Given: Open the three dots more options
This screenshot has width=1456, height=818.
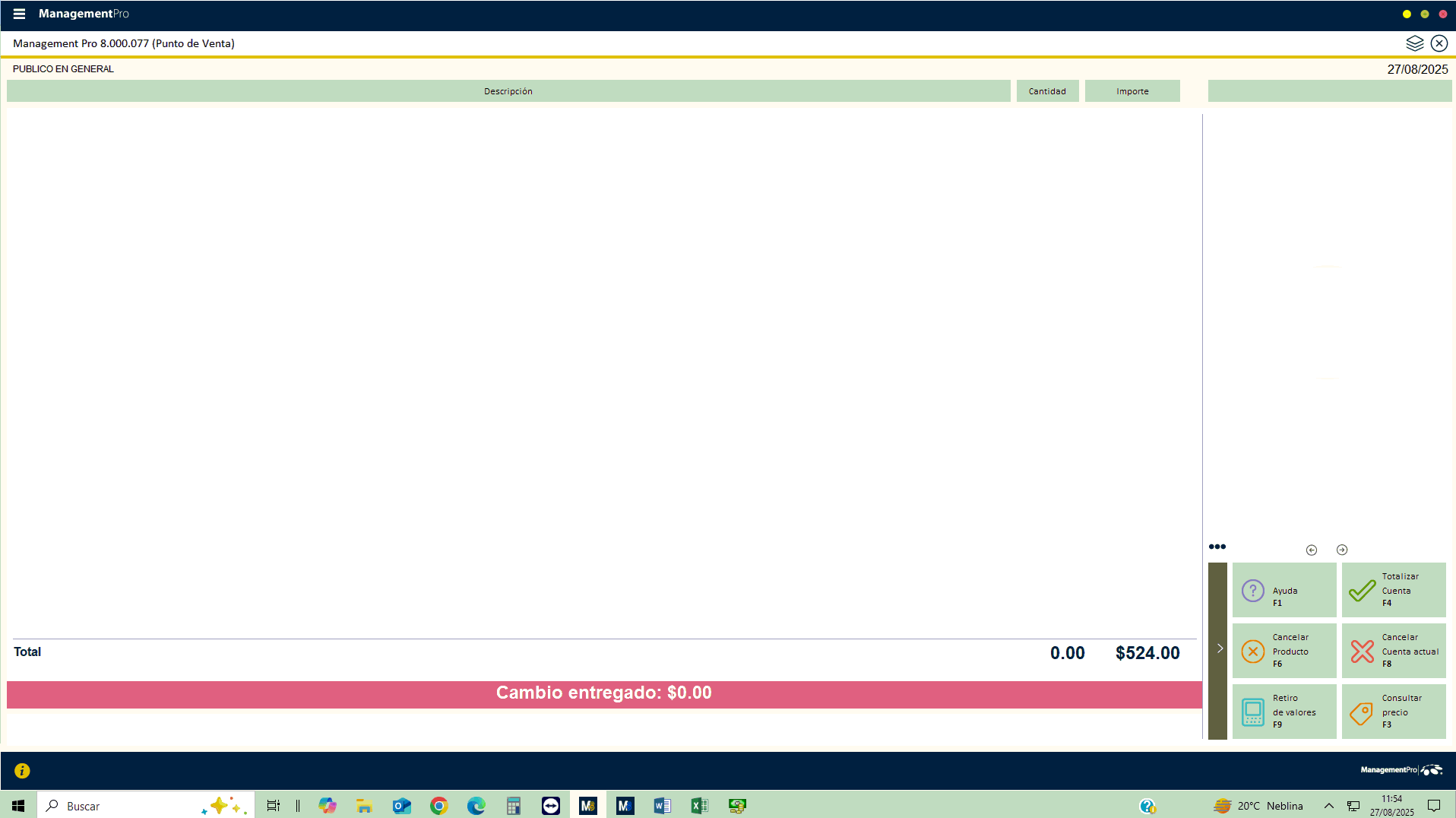Looking at the screenshot, I should [x=1217, y=547].
